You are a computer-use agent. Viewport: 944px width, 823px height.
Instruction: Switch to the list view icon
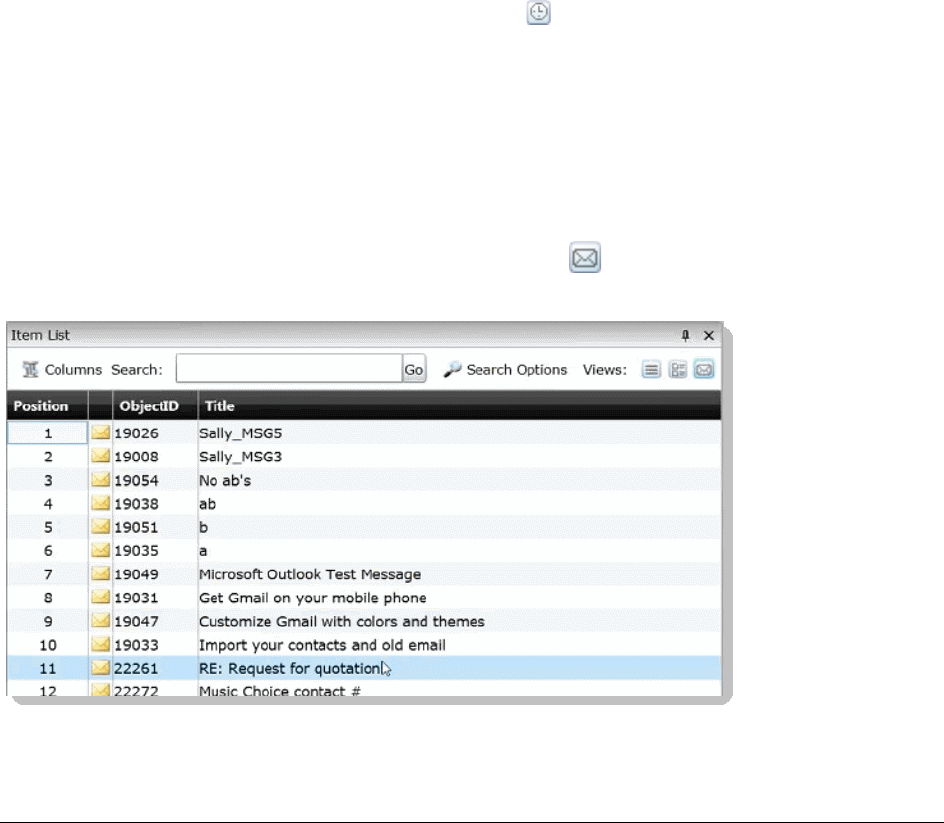point(651,369)
